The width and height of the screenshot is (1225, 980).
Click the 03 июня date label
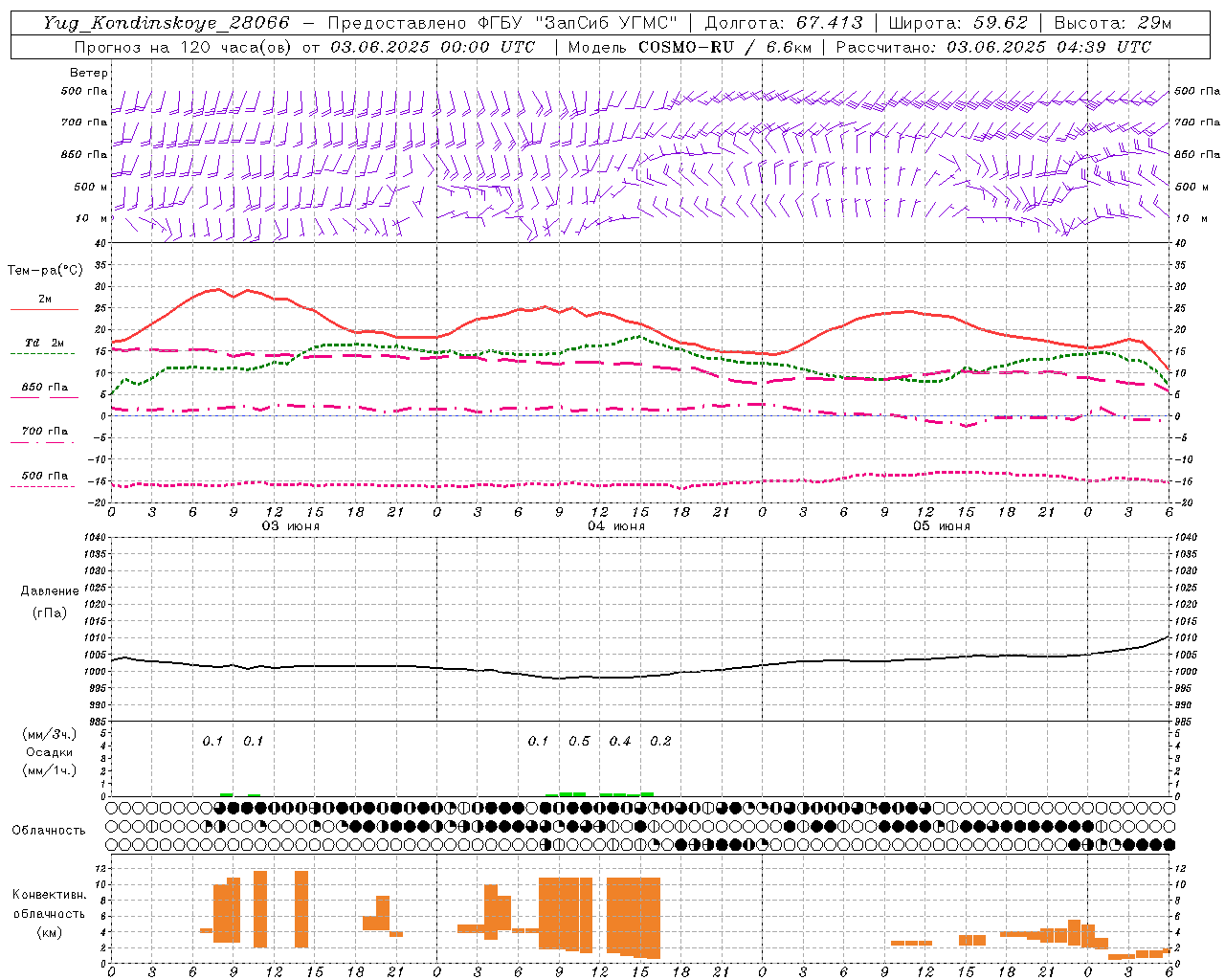(x=291, y=526)
